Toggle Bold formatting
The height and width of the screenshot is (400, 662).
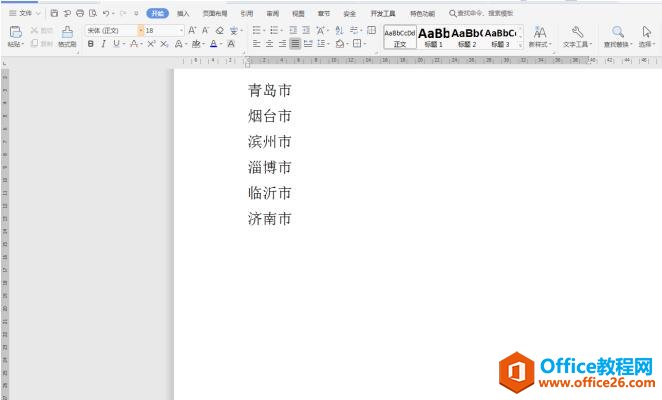(91, 44)
